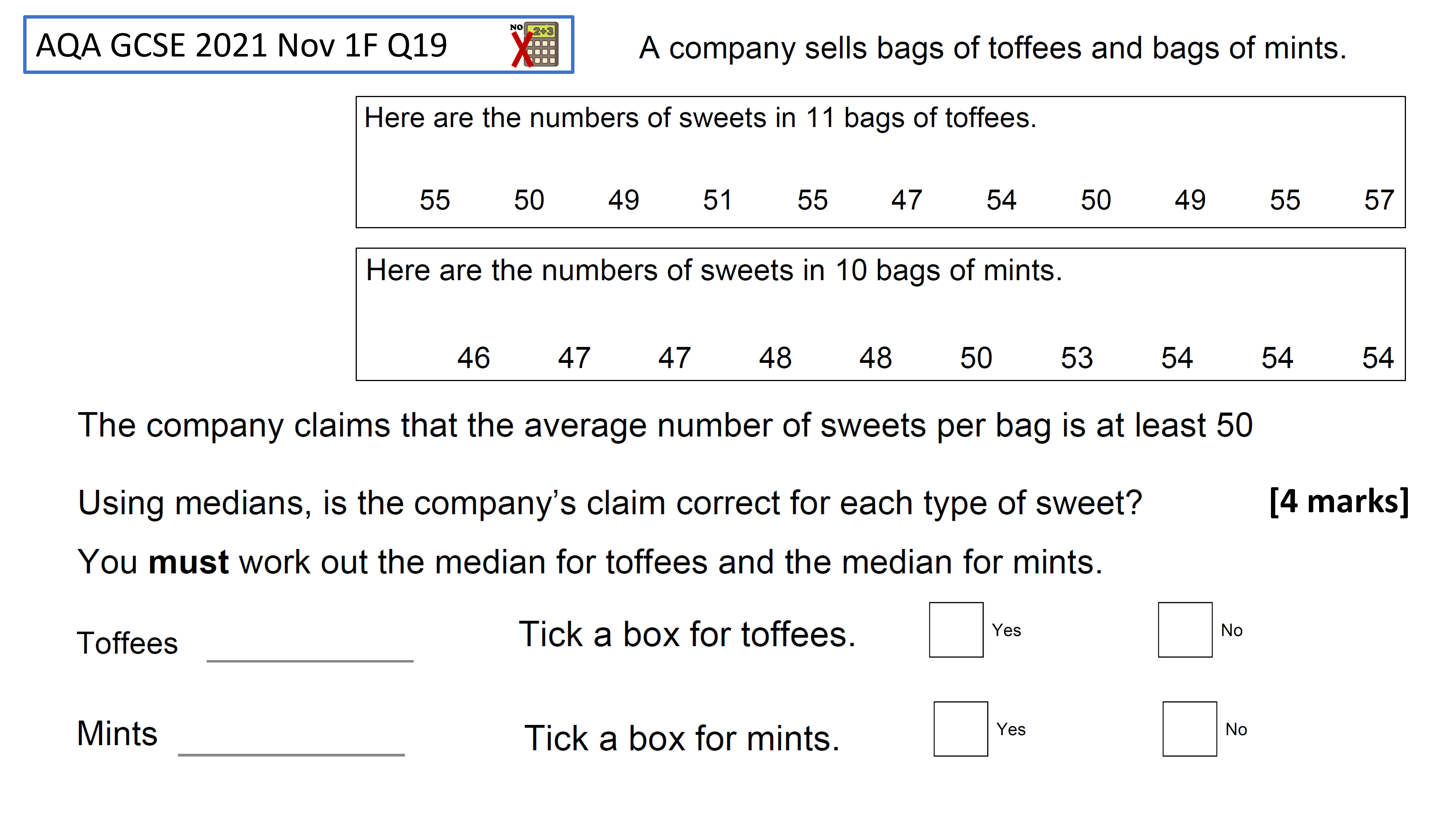Tick the Yes box for toffees
The image size is (1456, 819).
click(956, 630)
